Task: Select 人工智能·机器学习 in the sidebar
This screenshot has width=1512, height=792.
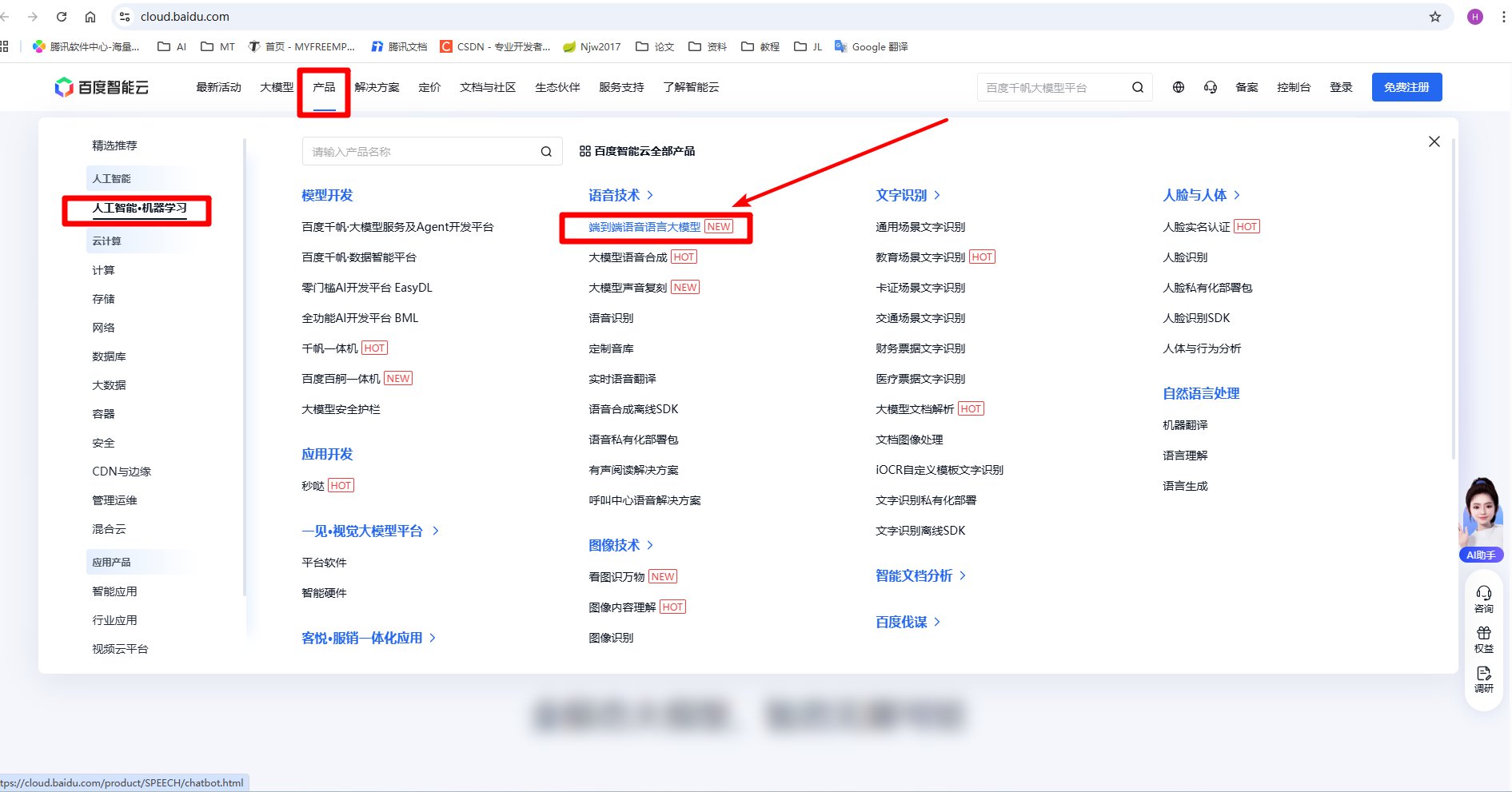Action: pyautogui.click(x=139, y=208)
